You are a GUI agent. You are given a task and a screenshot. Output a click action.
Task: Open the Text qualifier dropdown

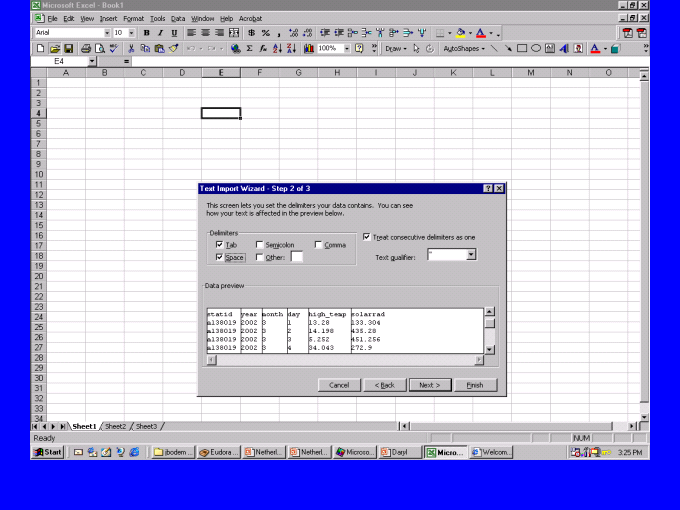471,255
